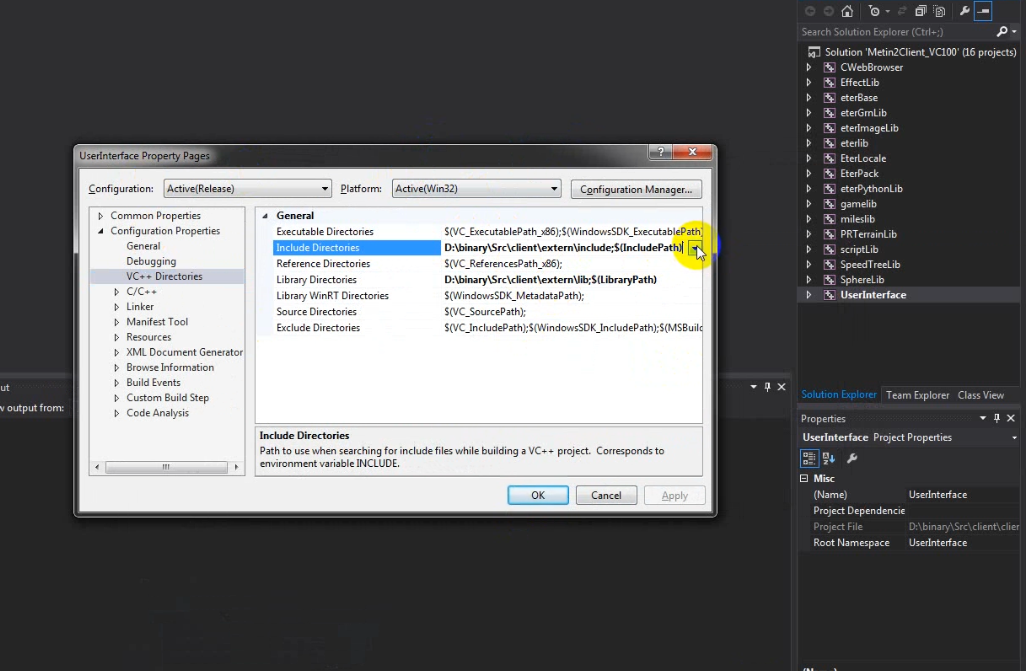Viewport: 1026px width, 671px height.
Task: Pin the Output panel with the pushpin icon
Action: click(x=768, y=387)
